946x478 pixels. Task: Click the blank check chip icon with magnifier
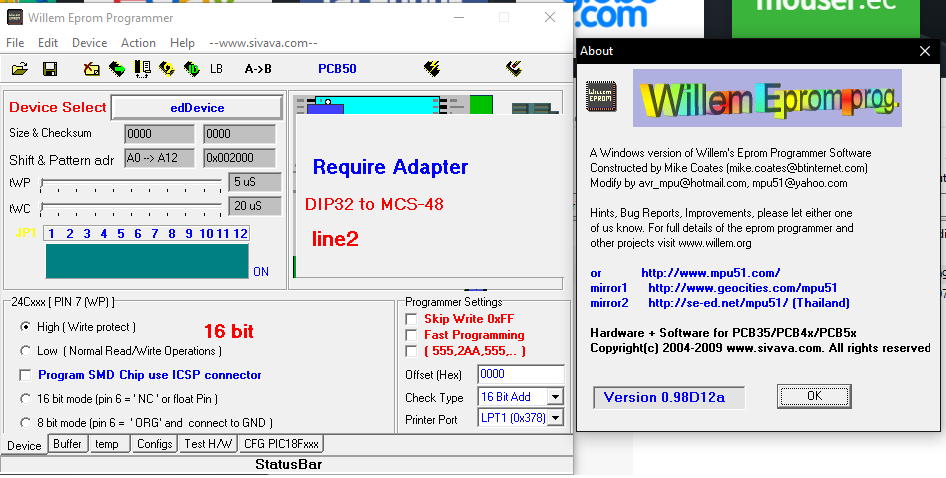[x=167, y=69]
